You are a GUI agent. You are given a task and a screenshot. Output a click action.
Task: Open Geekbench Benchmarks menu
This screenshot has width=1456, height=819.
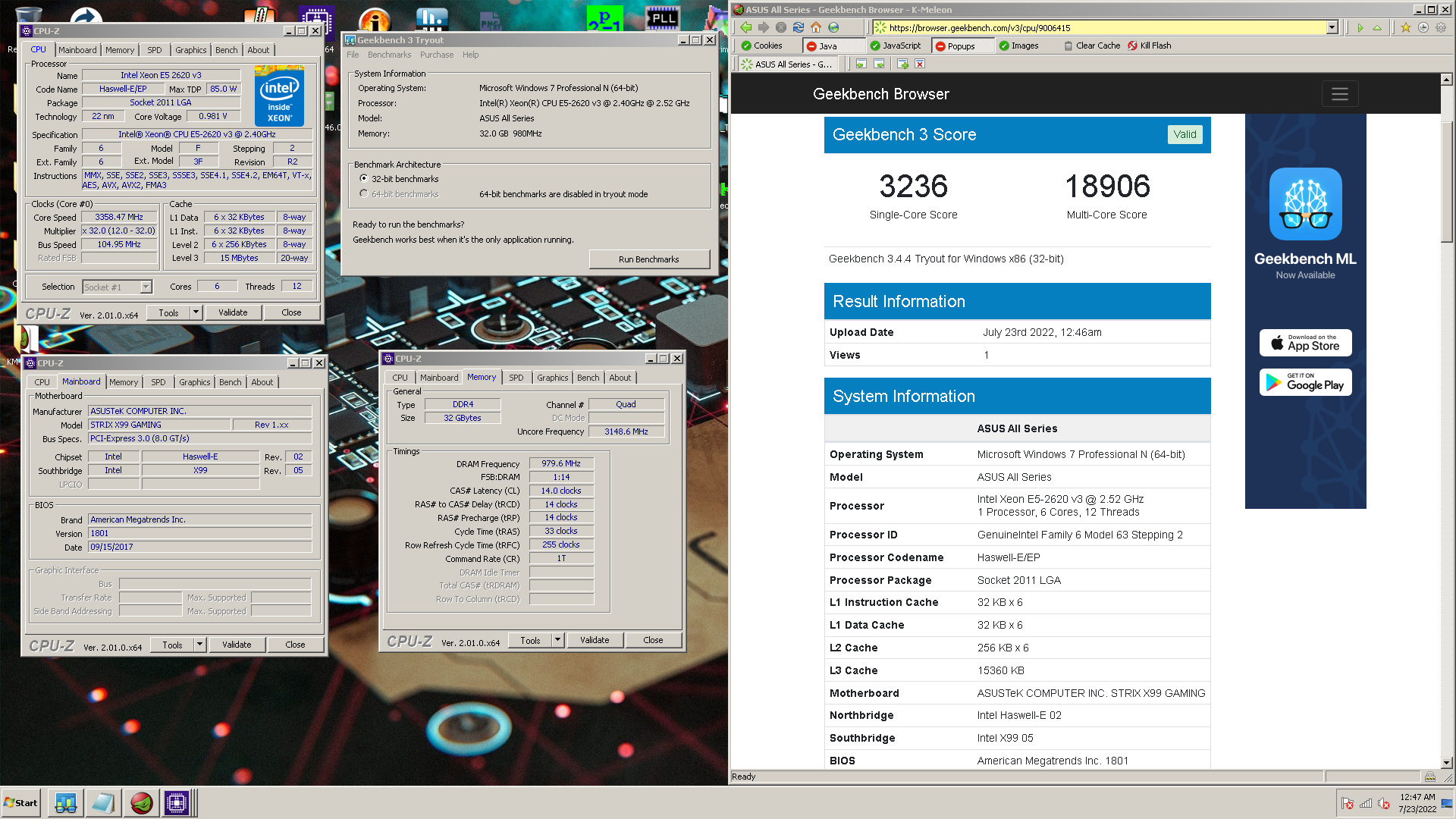pyautogui.click(x=389, y=55)
